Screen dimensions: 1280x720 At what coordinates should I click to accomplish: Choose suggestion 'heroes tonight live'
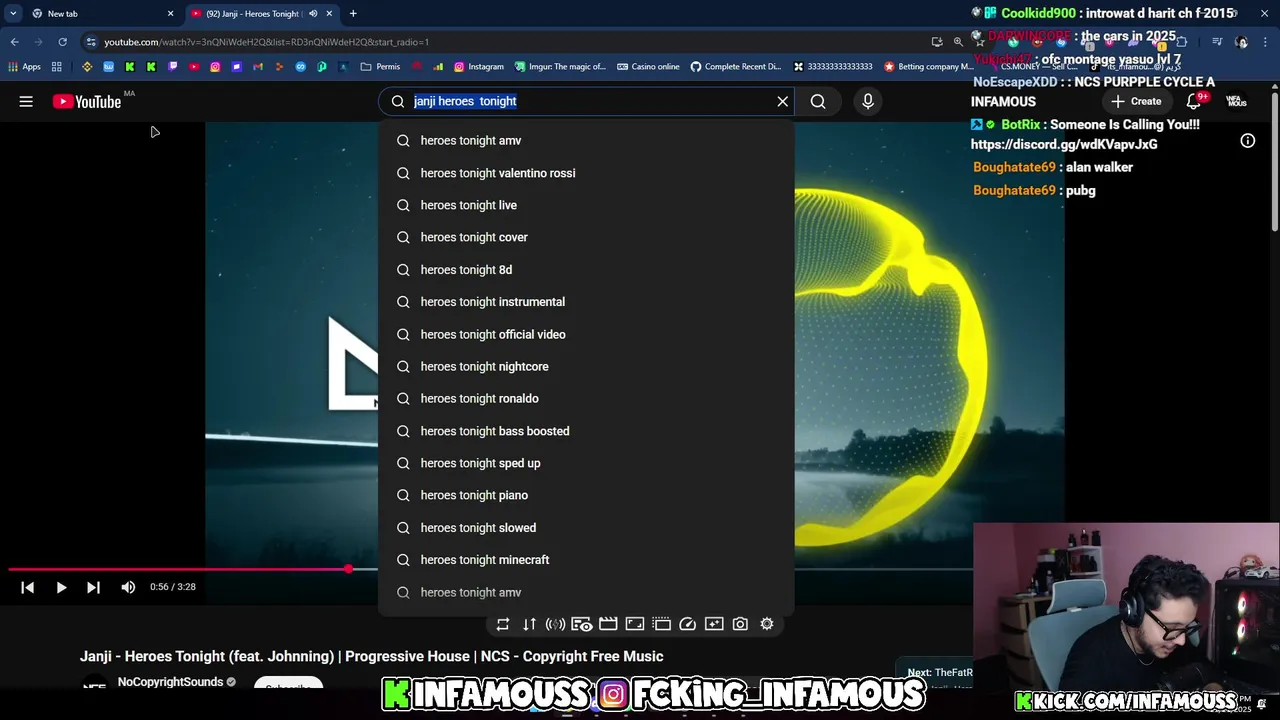tap(586, 205)
